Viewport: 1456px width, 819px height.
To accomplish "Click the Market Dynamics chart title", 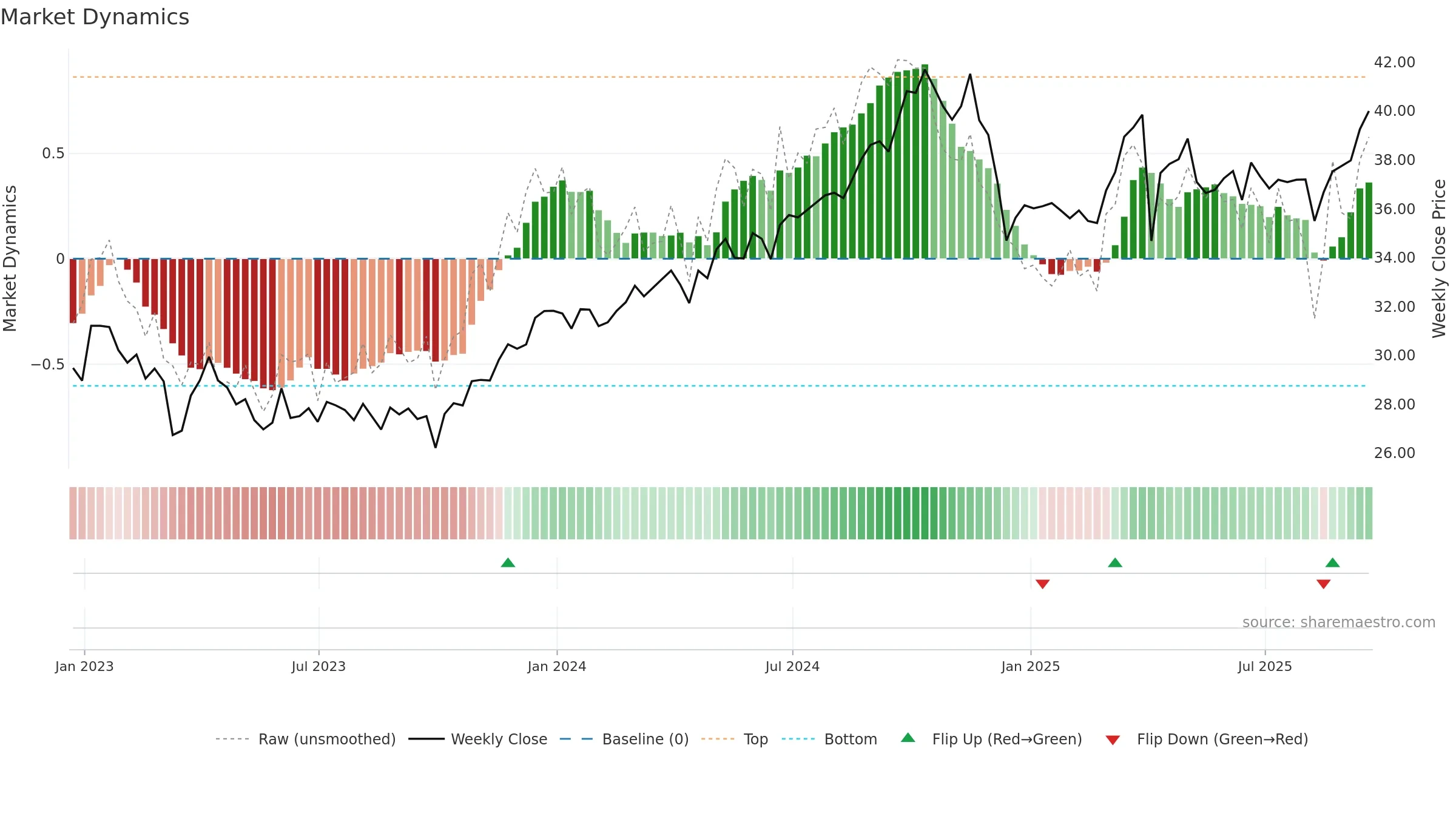I will (95, 17).
